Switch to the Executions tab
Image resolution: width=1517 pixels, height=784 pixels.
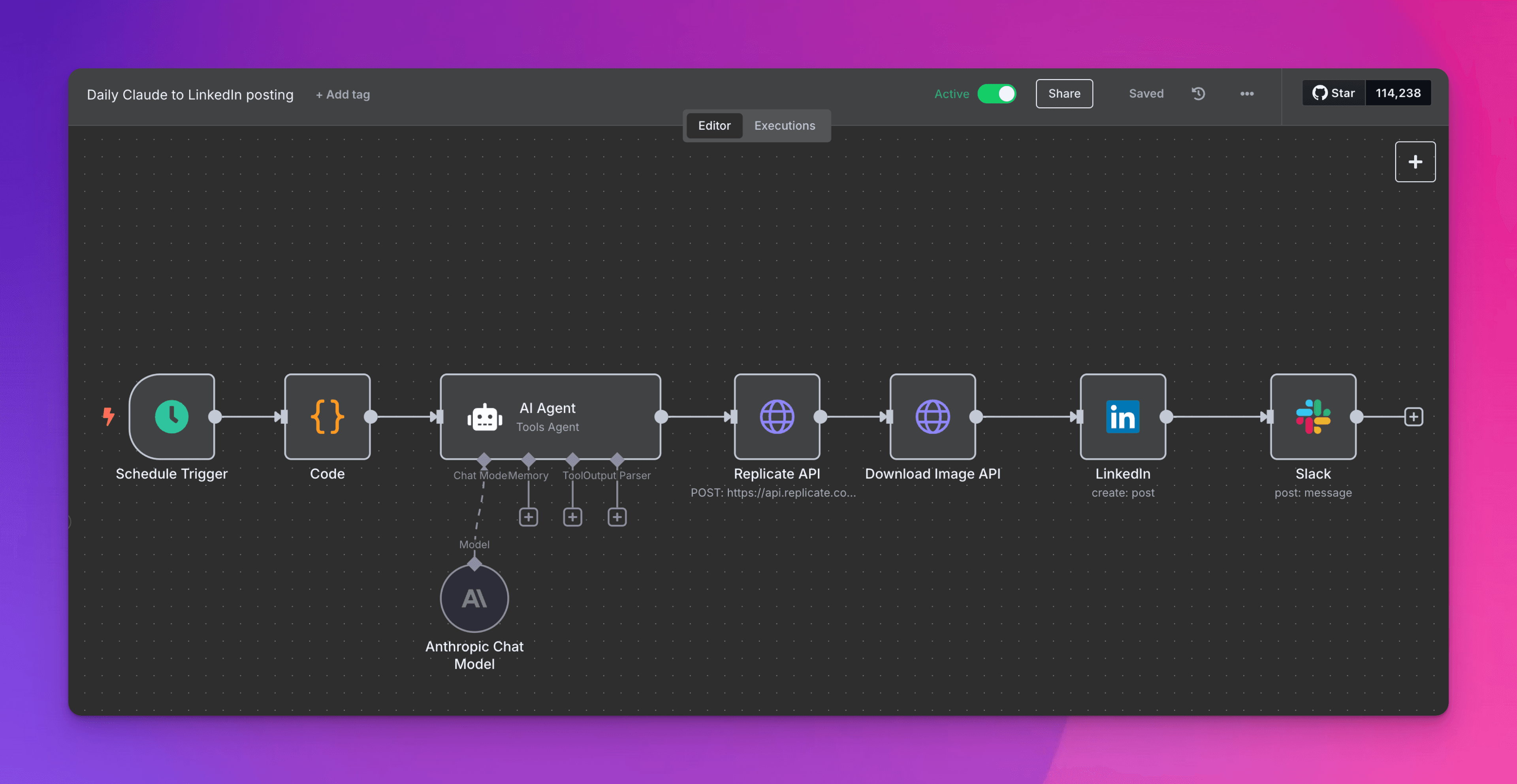(x=785, y=125)
